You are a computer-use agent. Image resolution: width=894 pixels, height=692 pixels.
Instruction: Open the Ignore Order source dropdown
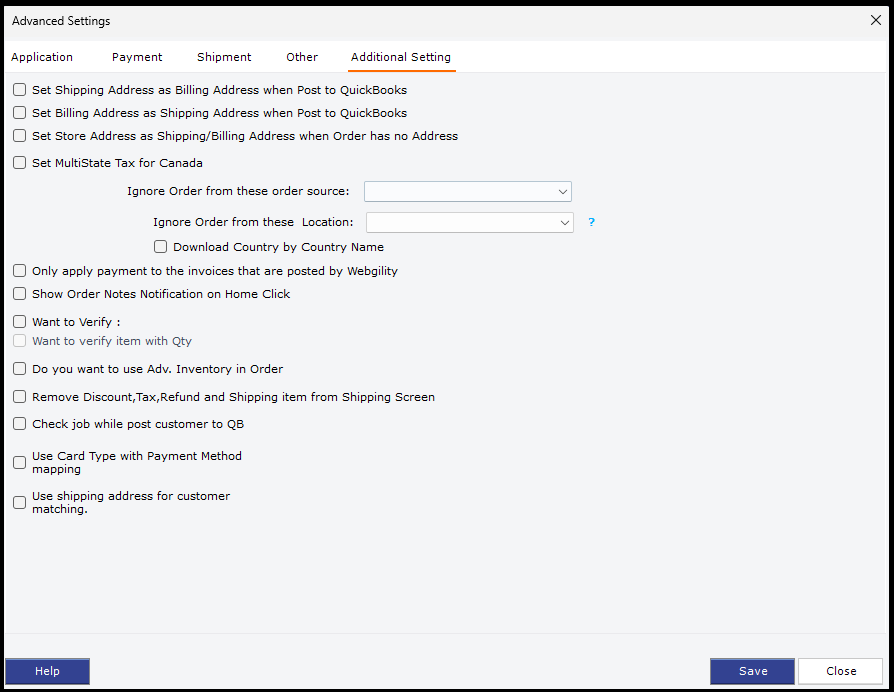(467, 191)
